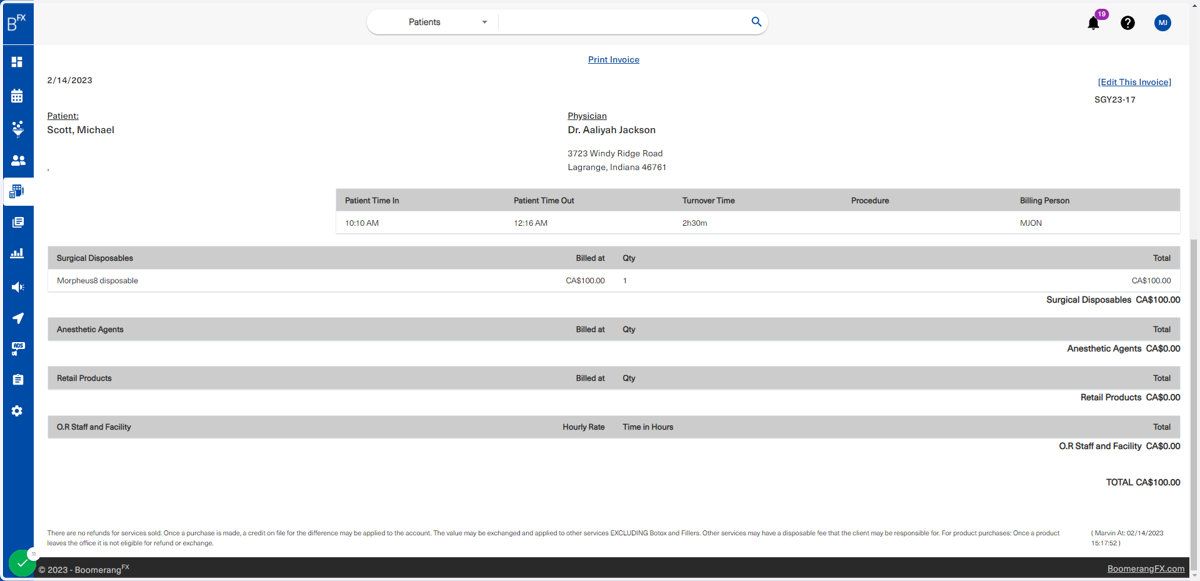The height and width of the screenshot is (581, 1200).
Task: Open the paper plane send icon
Action: tap(17, 318)
